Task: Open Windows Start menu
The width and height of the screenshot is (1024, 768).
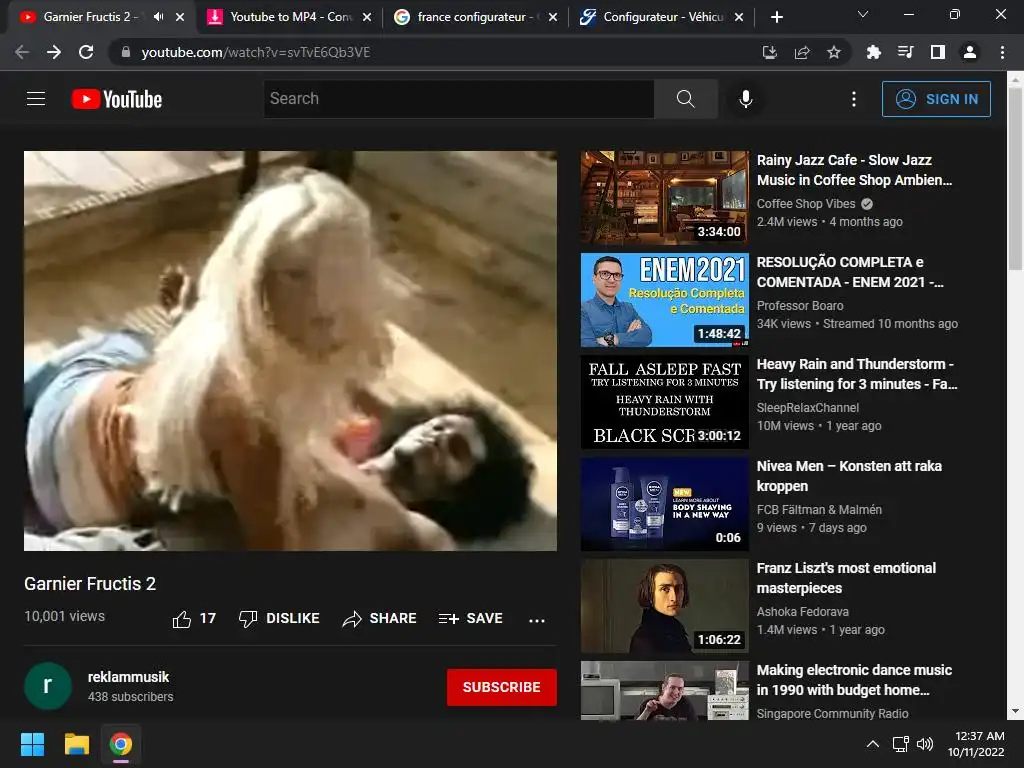Action: (x=32, y=744)
